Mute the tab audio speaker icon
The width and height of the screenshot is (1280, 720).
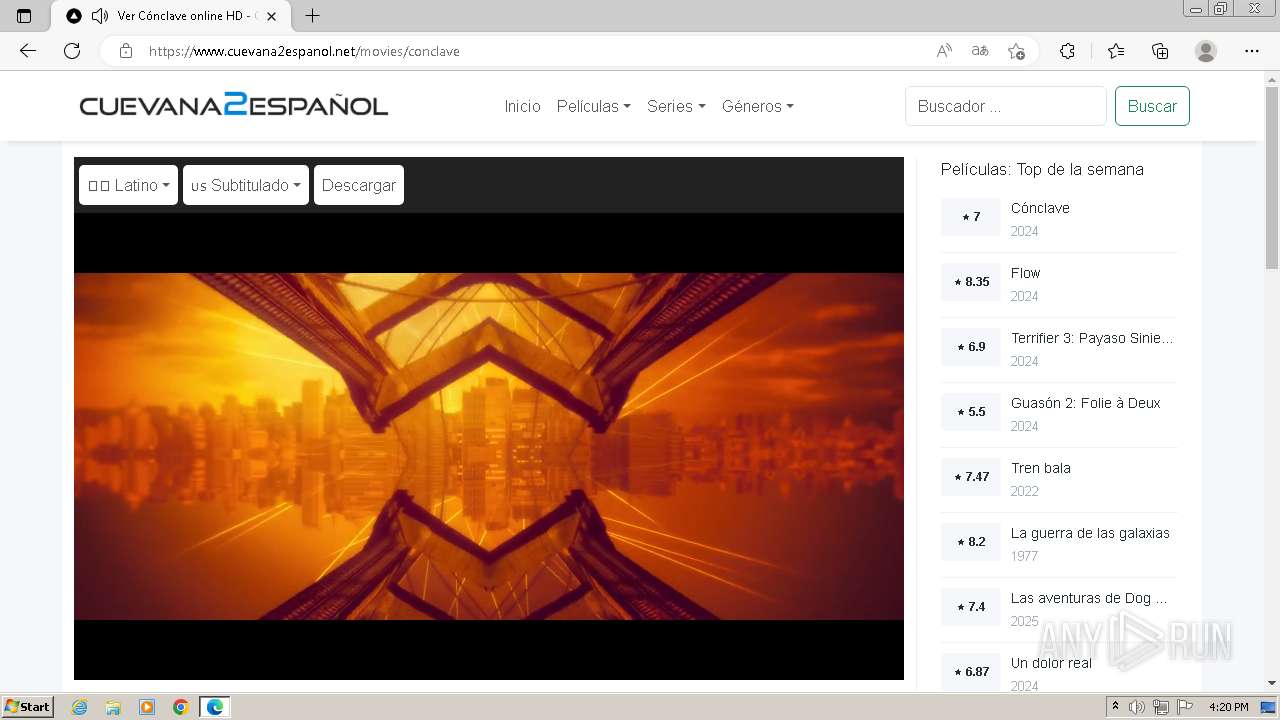coord(99,16)
